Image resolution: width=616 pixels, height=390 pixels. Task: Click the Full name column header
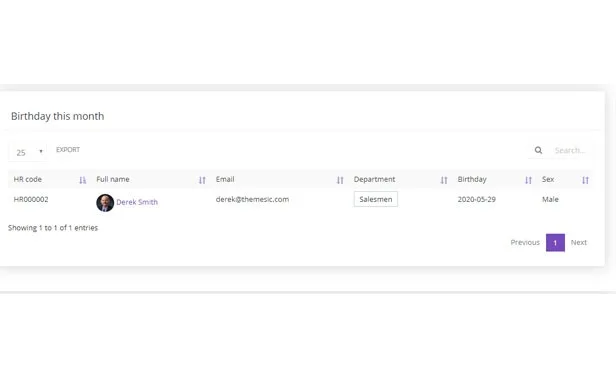pyautogui.click(x=113, y=179)
